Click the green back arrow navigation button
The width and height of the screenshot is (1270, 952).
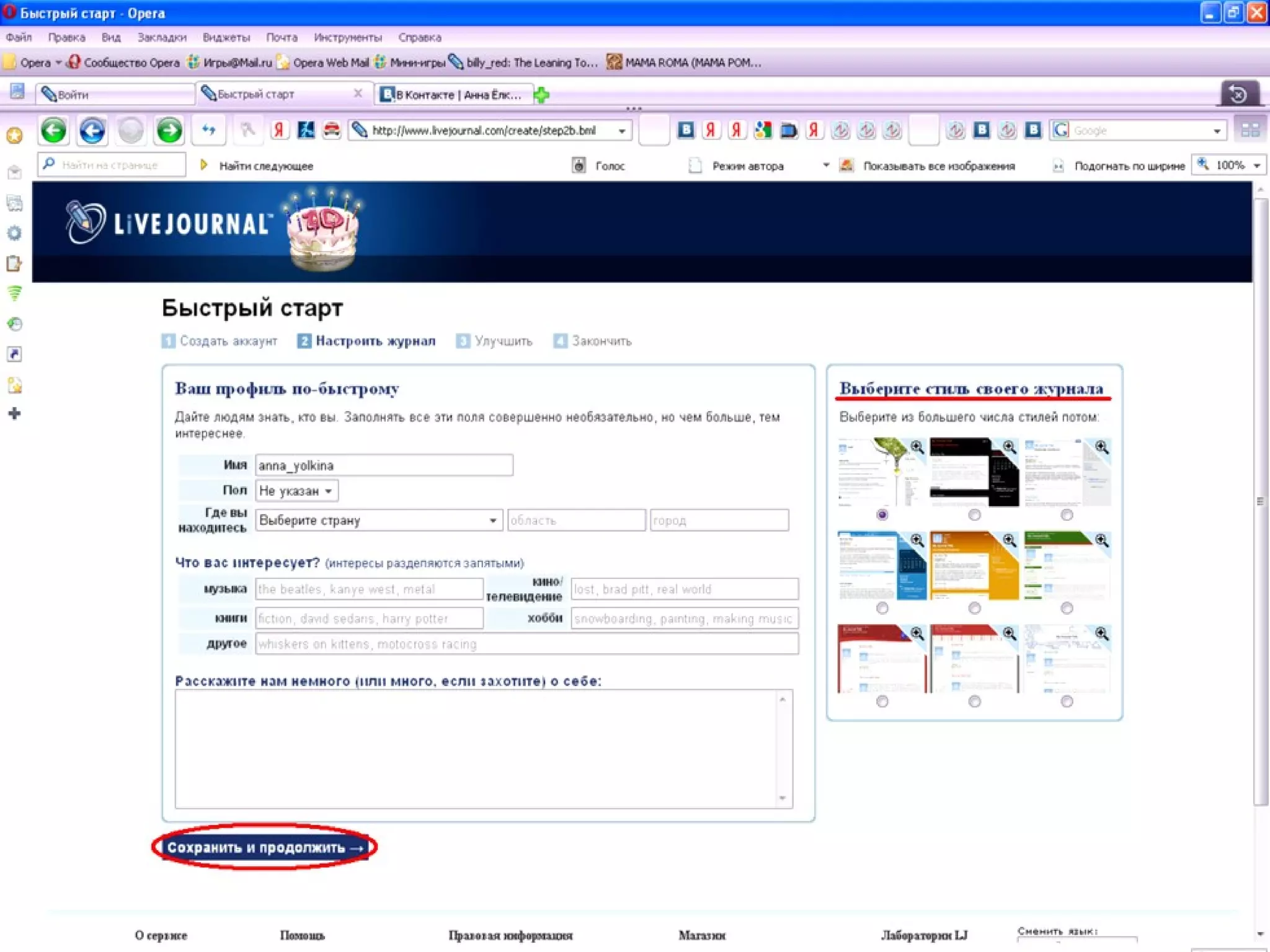[x=53, y=131]
